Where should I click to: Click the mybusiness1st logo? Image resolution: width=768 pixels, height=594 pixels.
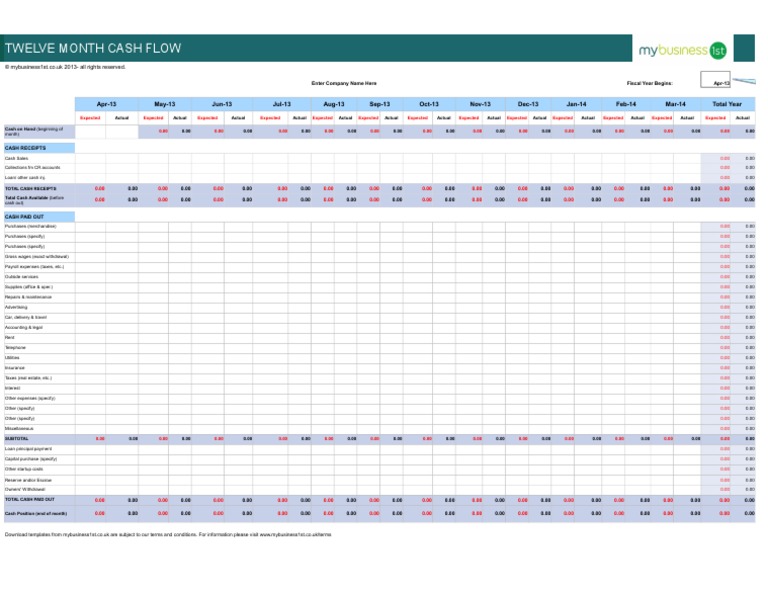(682, 50)
